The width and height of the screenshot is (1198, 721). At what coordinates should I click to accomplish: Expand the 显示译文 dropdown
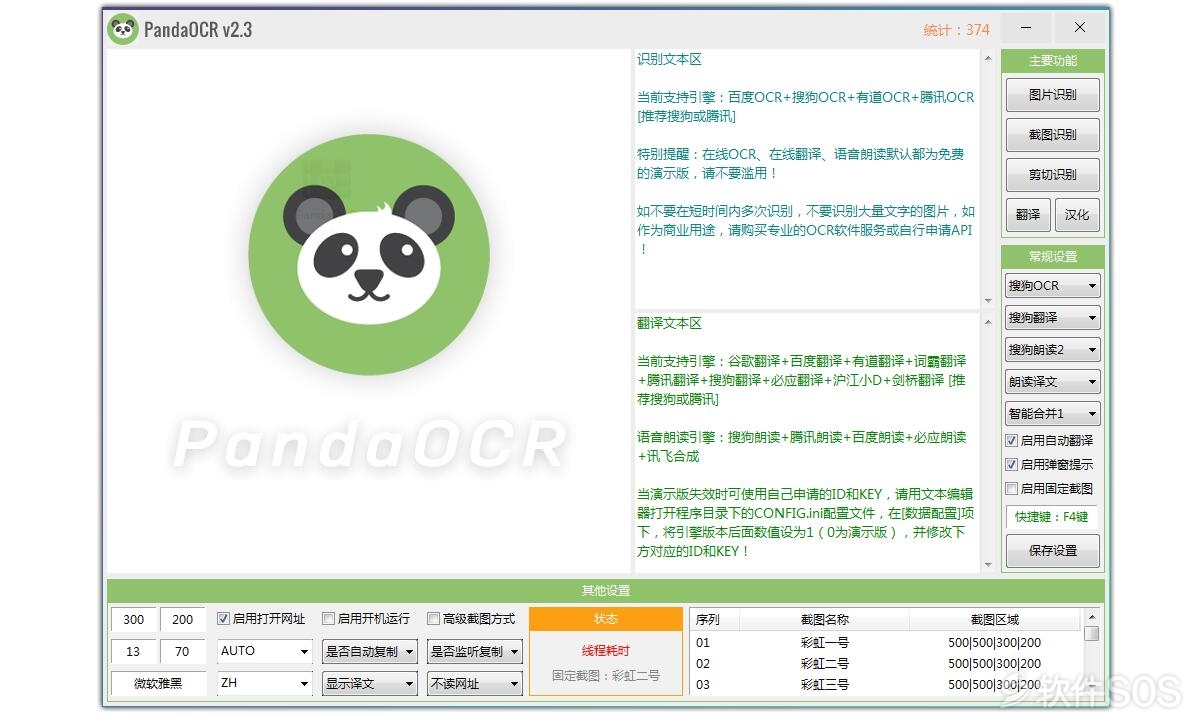point(370,683)
